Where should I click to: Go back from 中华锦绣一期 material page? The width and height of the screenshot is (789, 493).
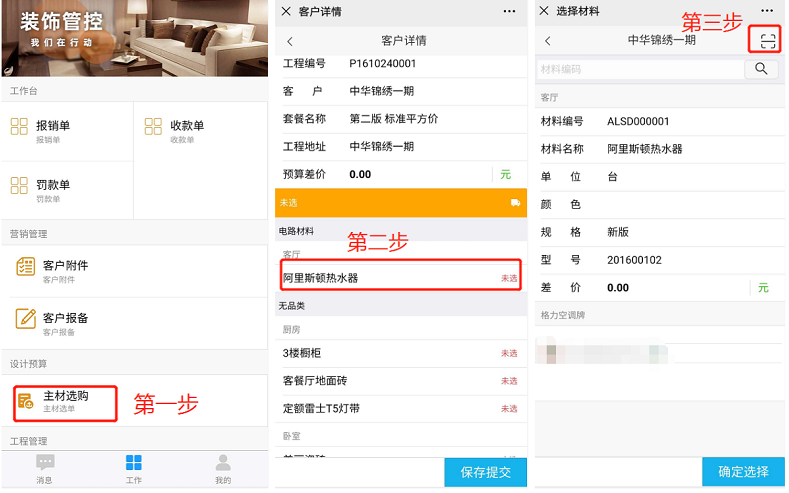click(548, 41)
